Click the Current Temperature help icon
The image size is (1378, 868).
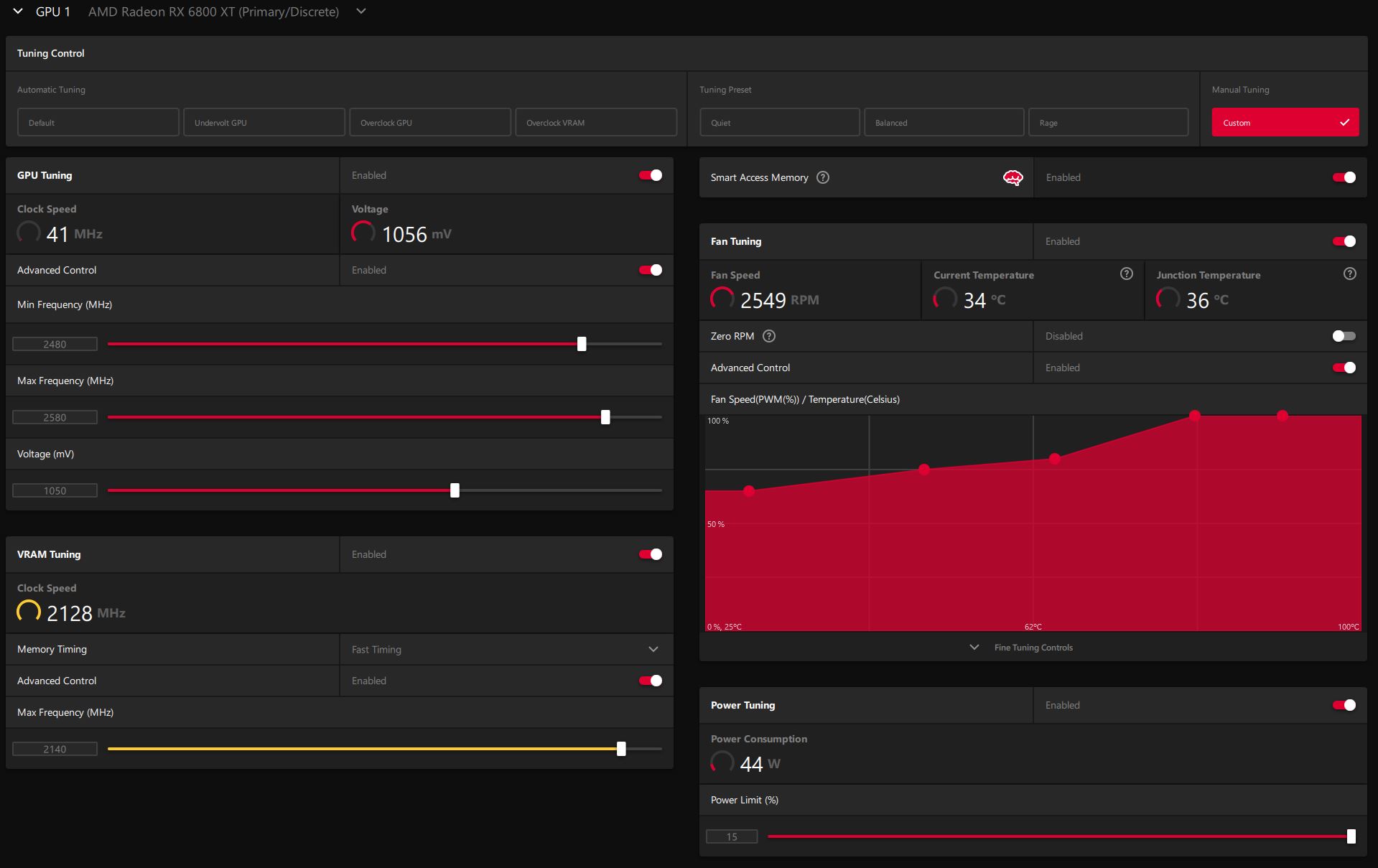click(x=1126, y=274)
